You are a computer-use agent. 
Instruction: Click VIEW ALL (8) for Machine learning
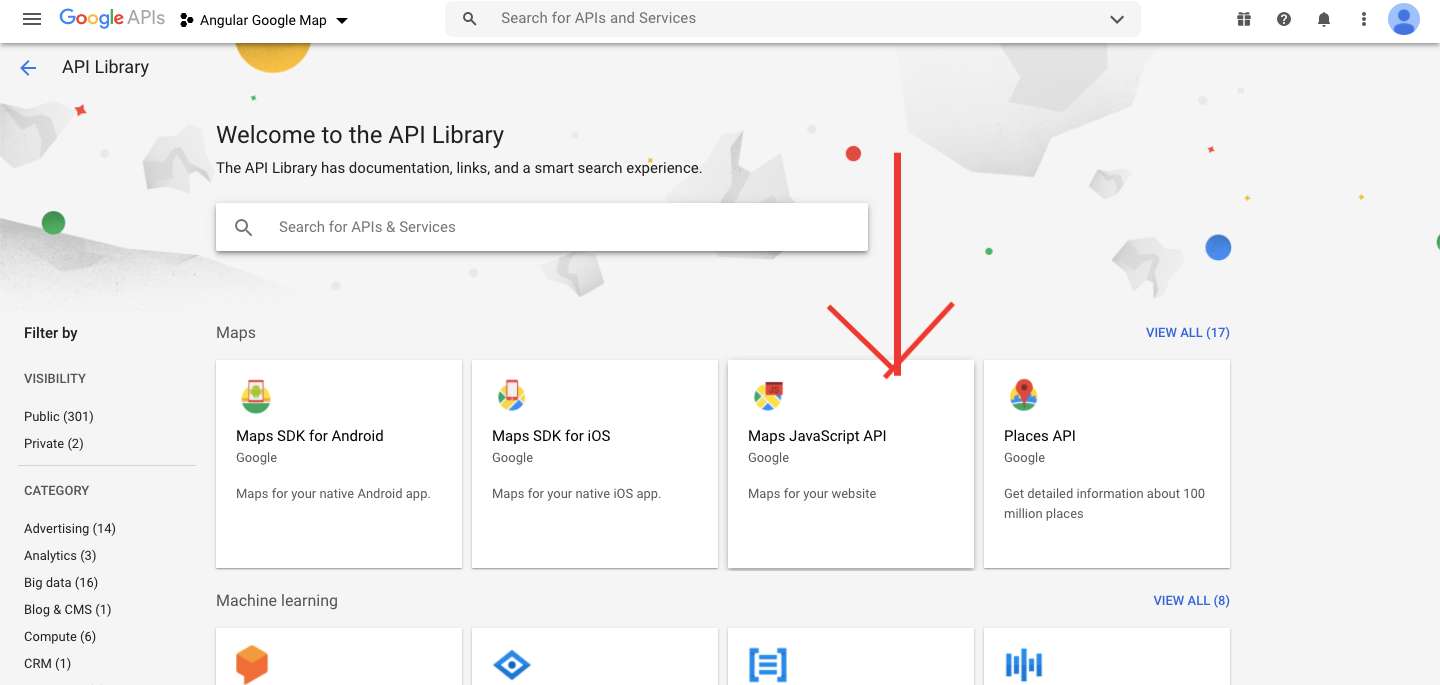(x=1192, y=600)
